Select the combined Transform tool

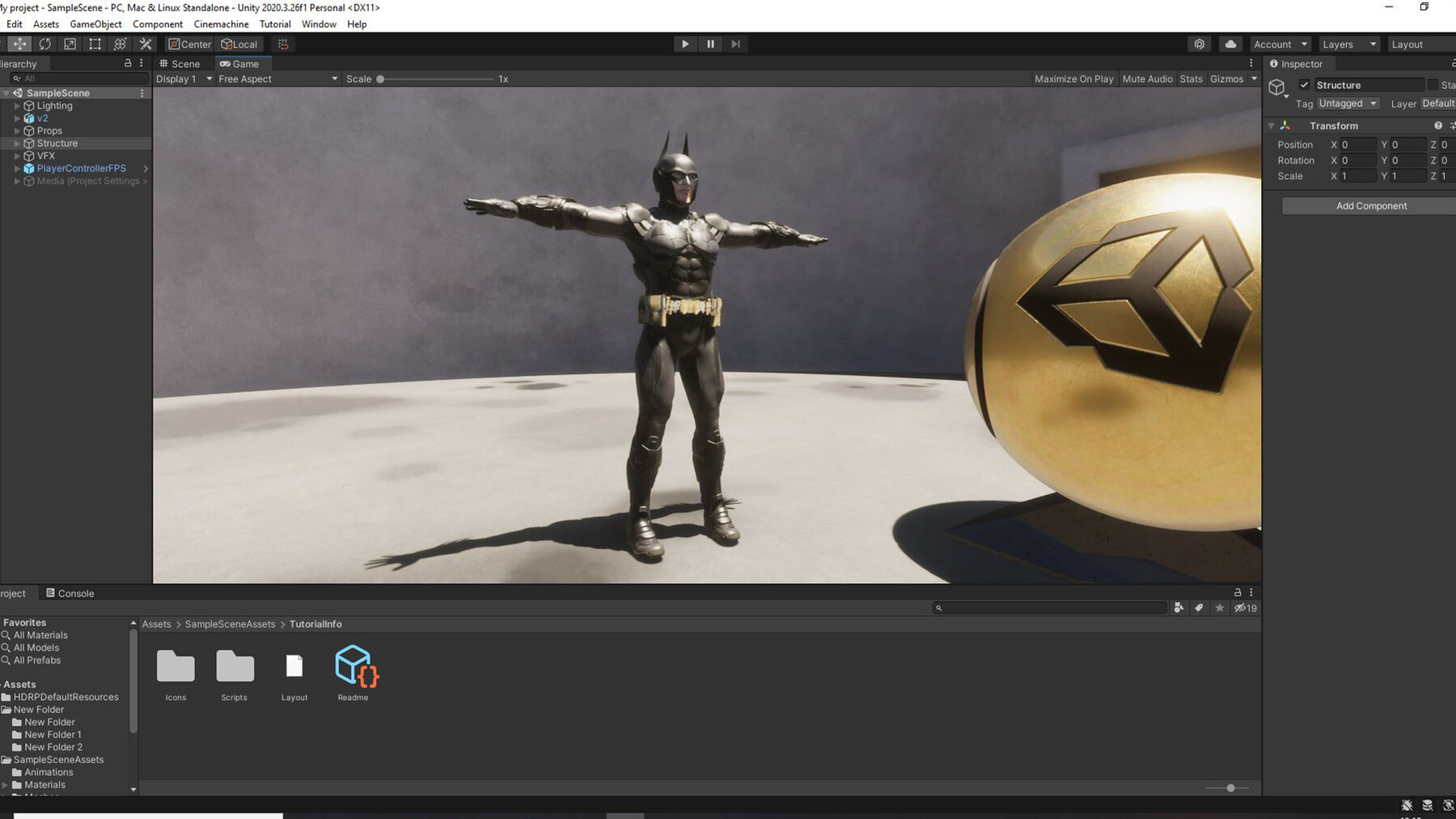(120, 44)
